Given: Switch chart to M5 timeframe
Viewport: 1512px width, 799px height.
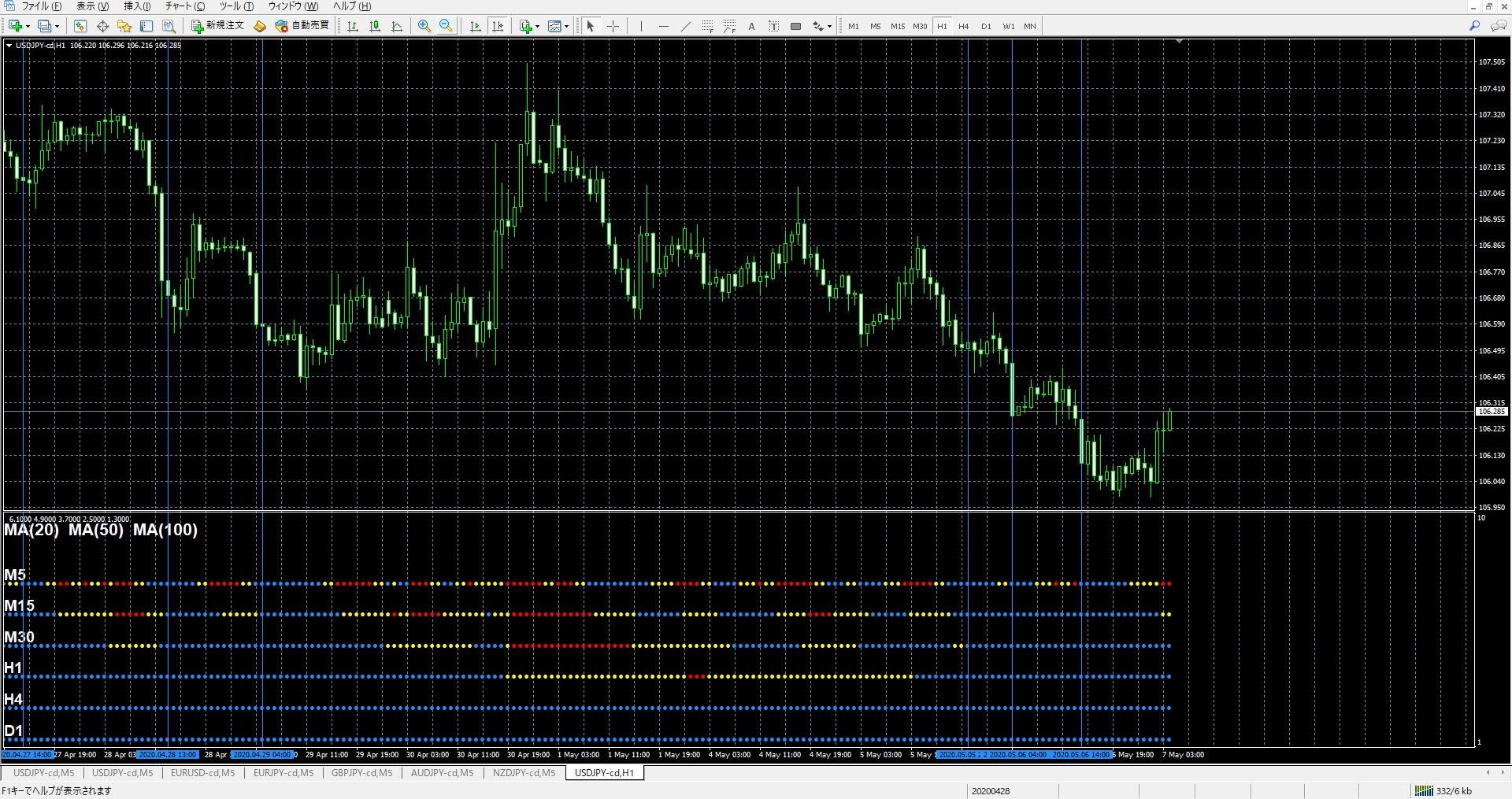Looking at the screenshot, I should point(876,26).
